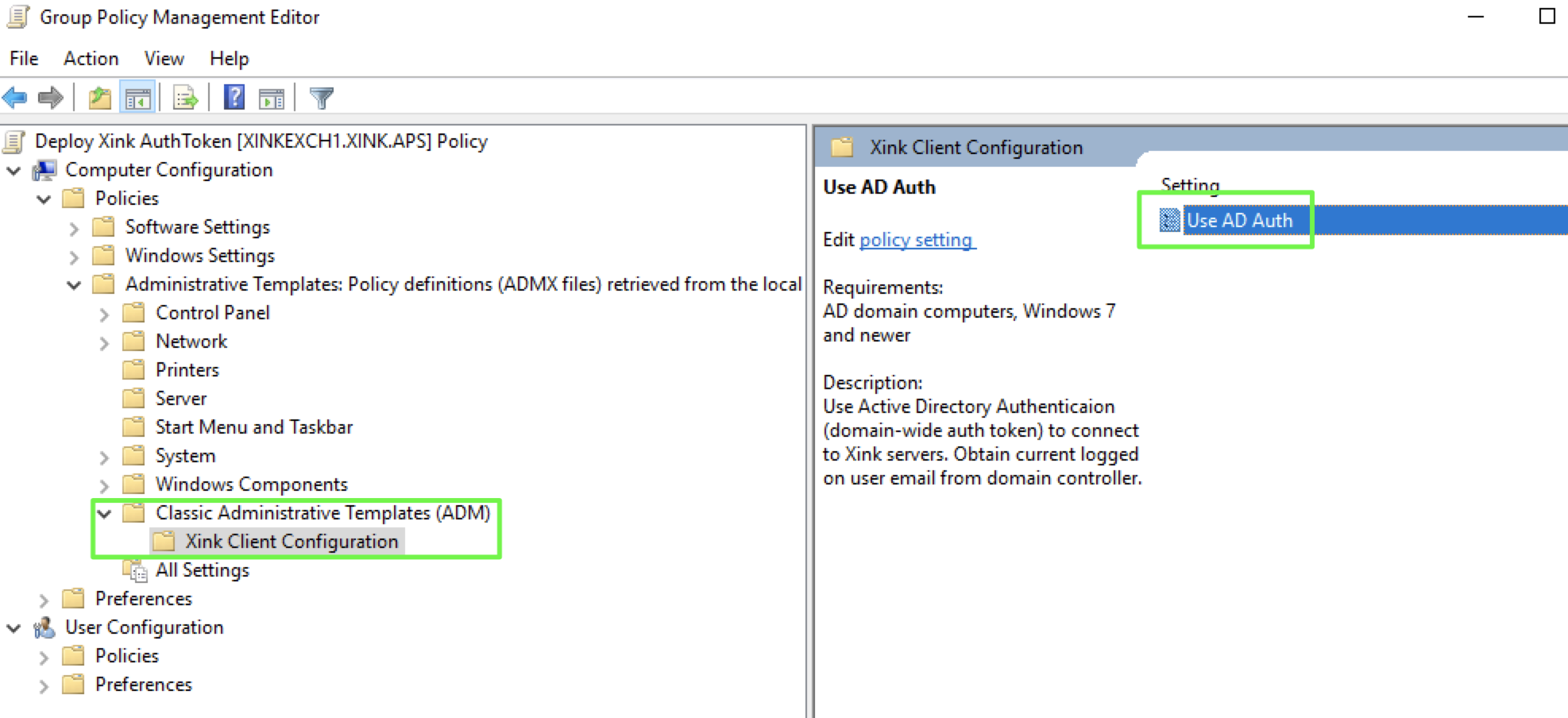Open Help using the question mark icon
The height and width of the screenshot is (718, 1568).
click(233, 97)
